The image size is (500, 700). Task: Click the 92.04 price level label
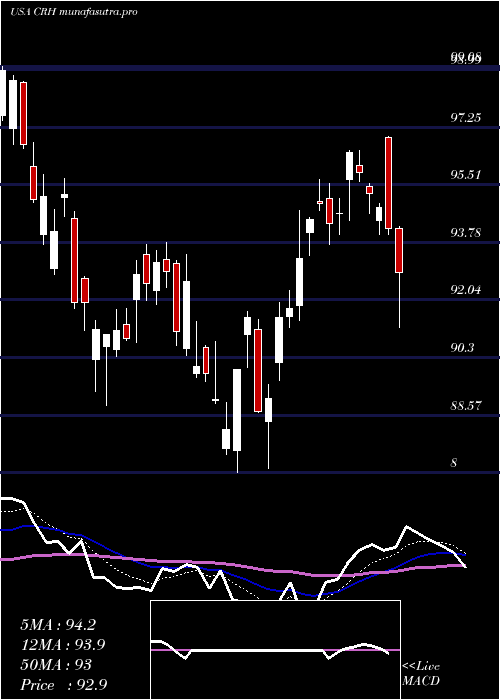click(466, 290)
